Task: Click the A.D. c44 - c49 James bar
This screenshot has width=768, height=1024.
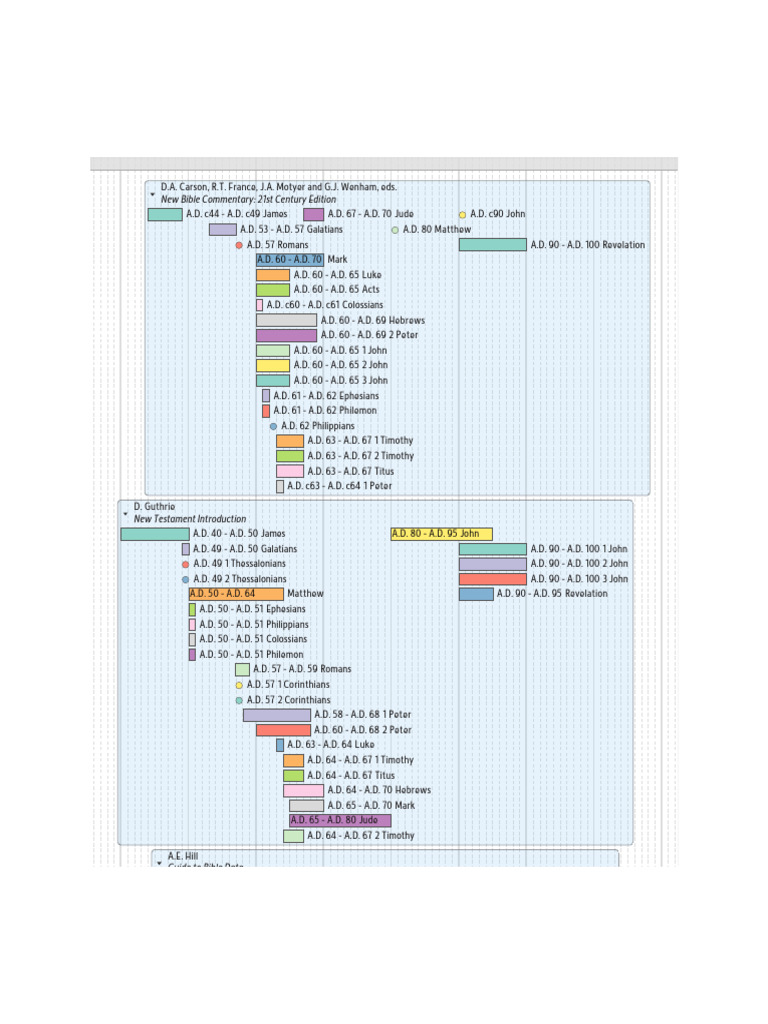Action: [x=165, y=214]
